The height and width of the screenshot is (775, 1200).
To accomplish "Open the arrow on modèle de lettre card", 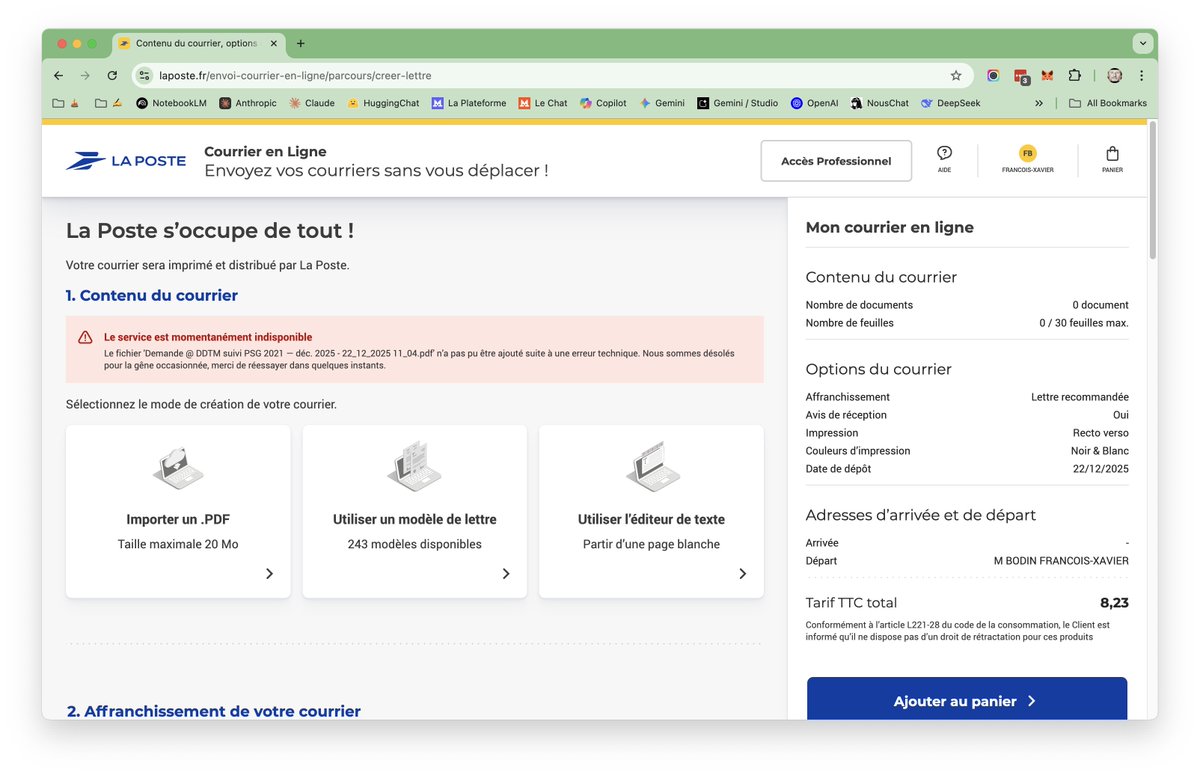I will click(506, 574).
